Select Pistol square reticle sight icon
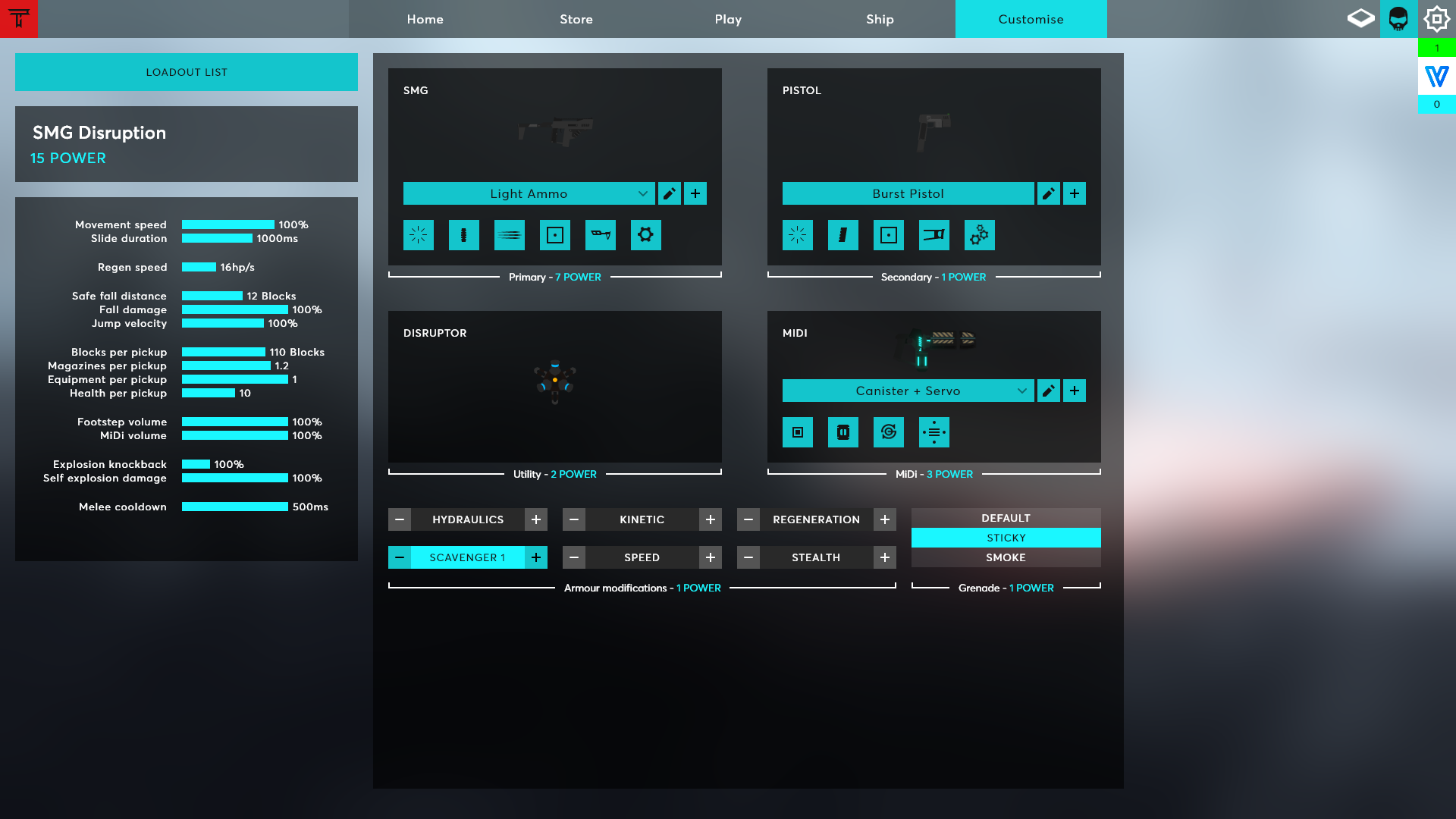 (889, 235)
